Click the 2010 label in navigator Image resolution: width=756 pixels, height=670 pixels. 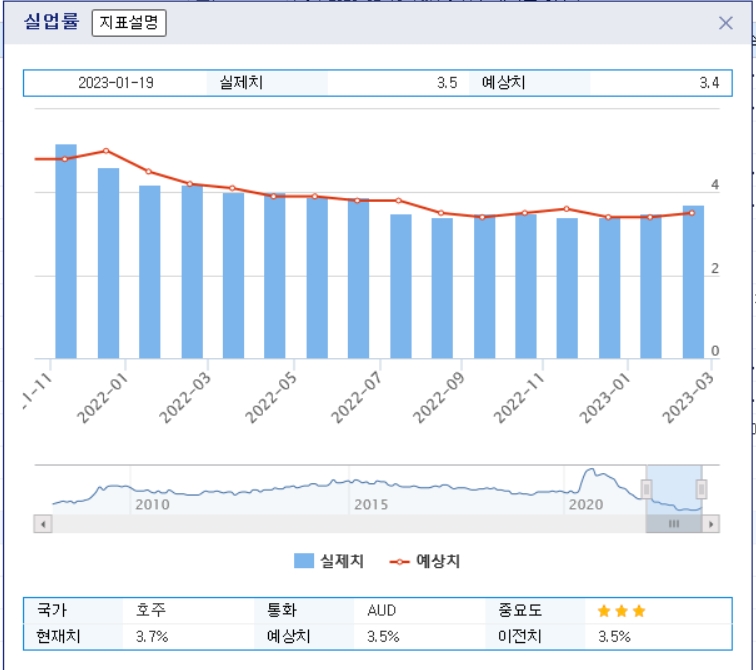152,505
